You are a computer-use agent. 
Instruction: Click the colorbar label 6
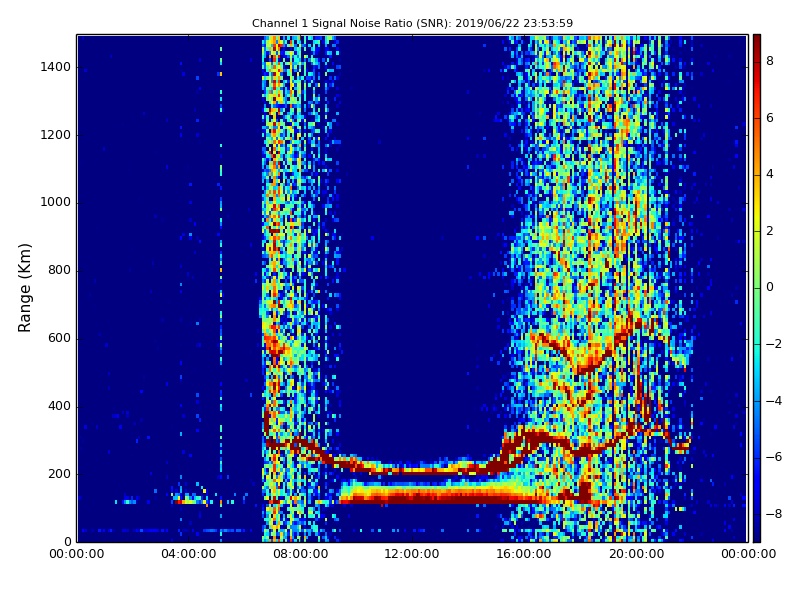770,118
